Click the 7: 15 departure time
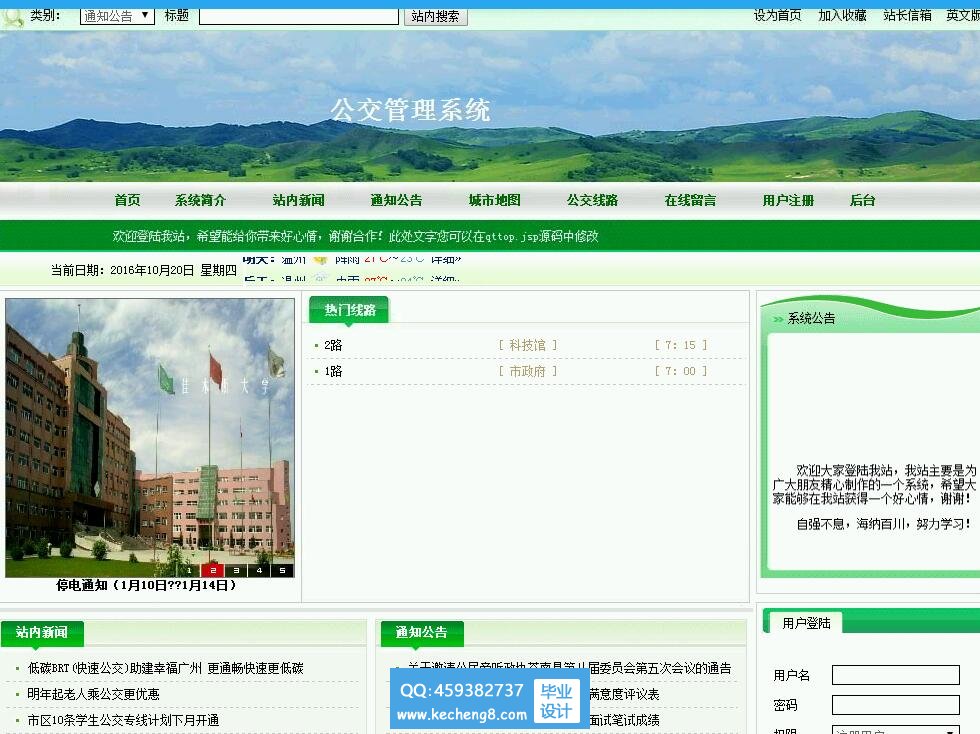Image resolution: width=980 pixels, height=734 pixels. 681,345
